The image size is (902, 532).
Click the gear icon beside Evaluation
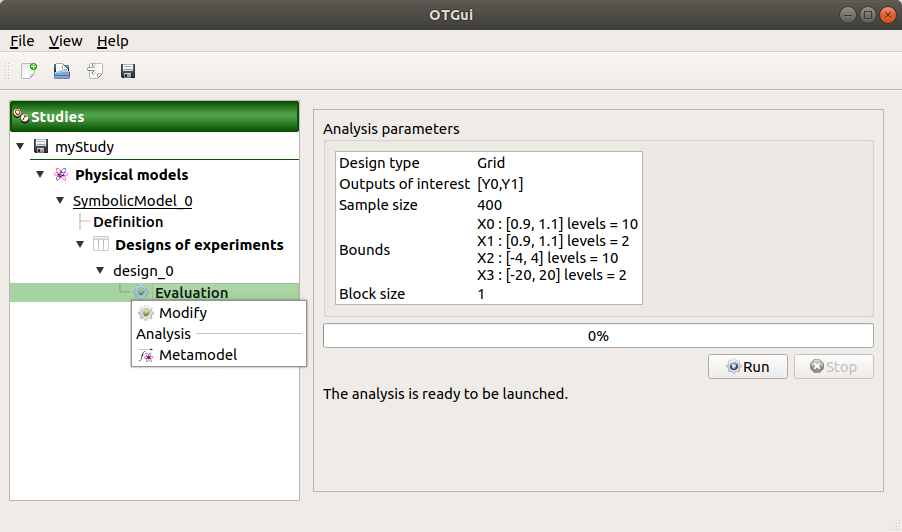click(141, 293)
